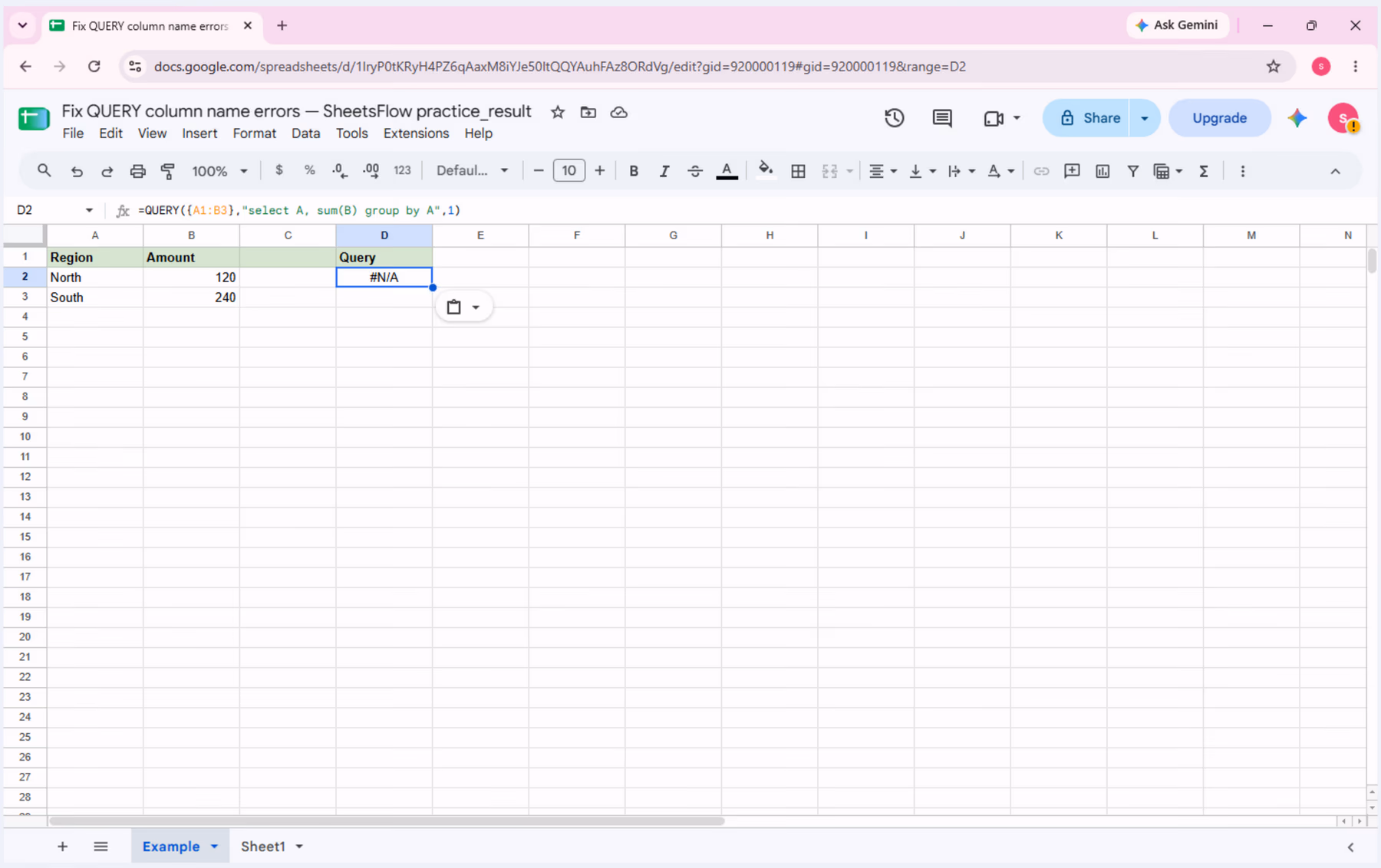Image resolution: width=1381 pixels, height=868 pixels.
Task: Print the spreadsheet with printer icon
Action: coord(137,171)
